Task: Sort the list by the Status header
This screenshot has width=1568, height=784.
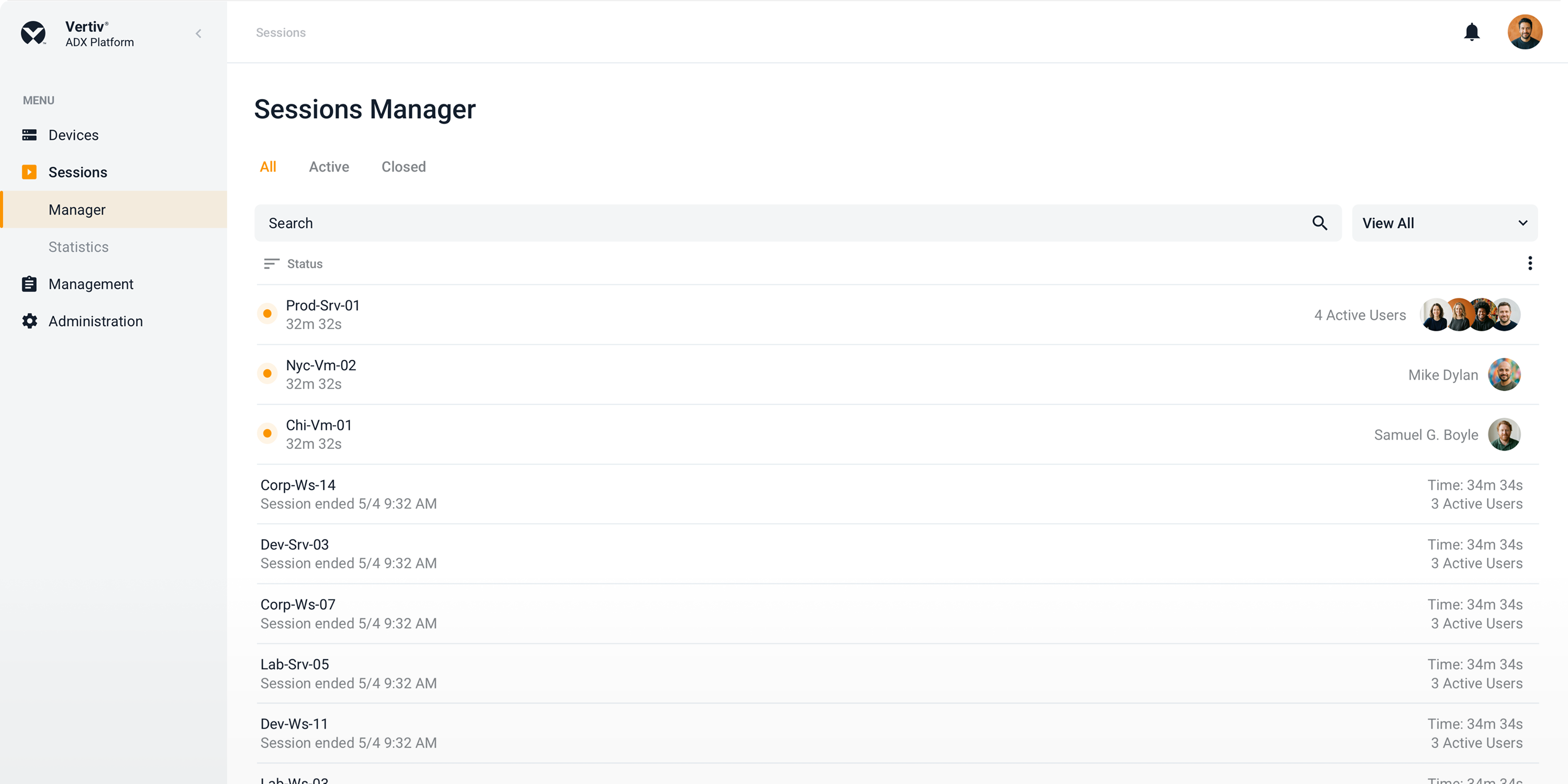Action: pyautogui.click(x=304, y=264)
